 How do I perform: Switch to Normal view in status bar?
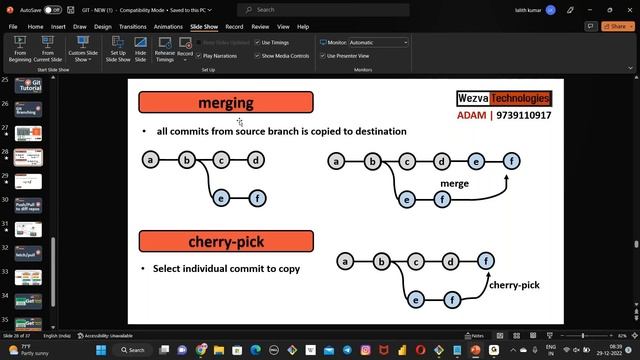click(x=500, y=336)
